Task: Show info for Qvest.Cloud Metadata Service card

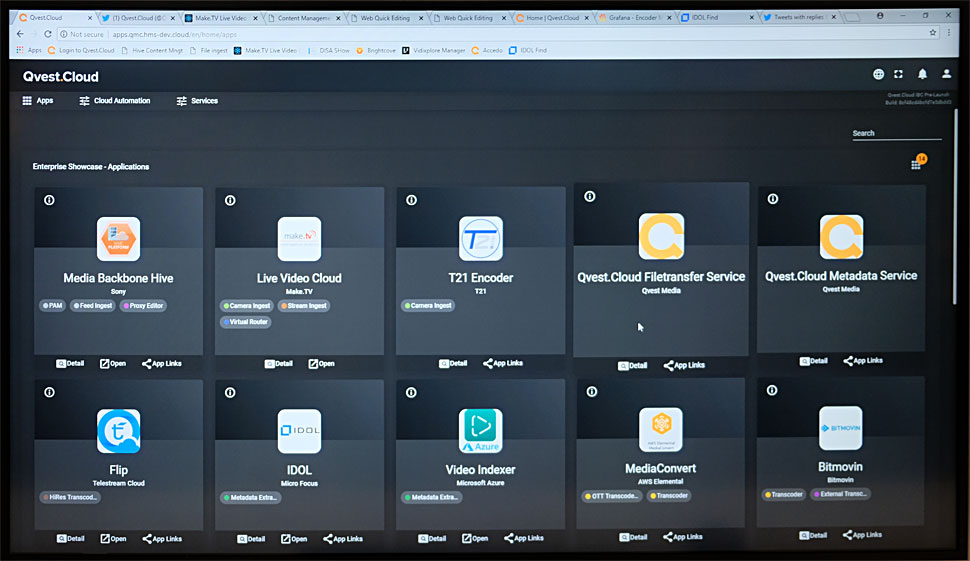Action: [x=773, y=199]
